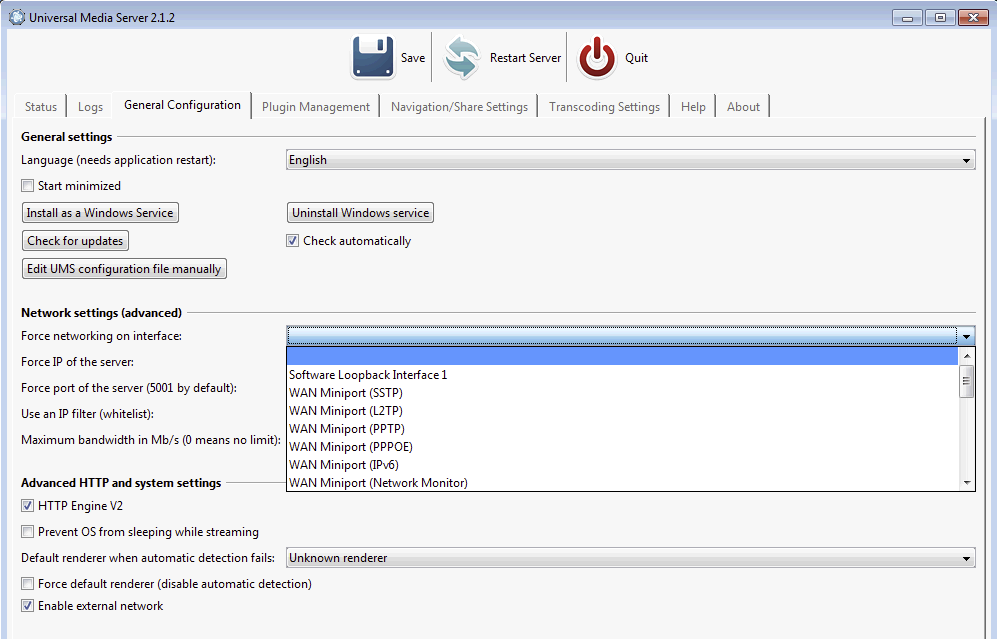
Task: Click the Quit label in the toolbar
Action: point(636,58)
